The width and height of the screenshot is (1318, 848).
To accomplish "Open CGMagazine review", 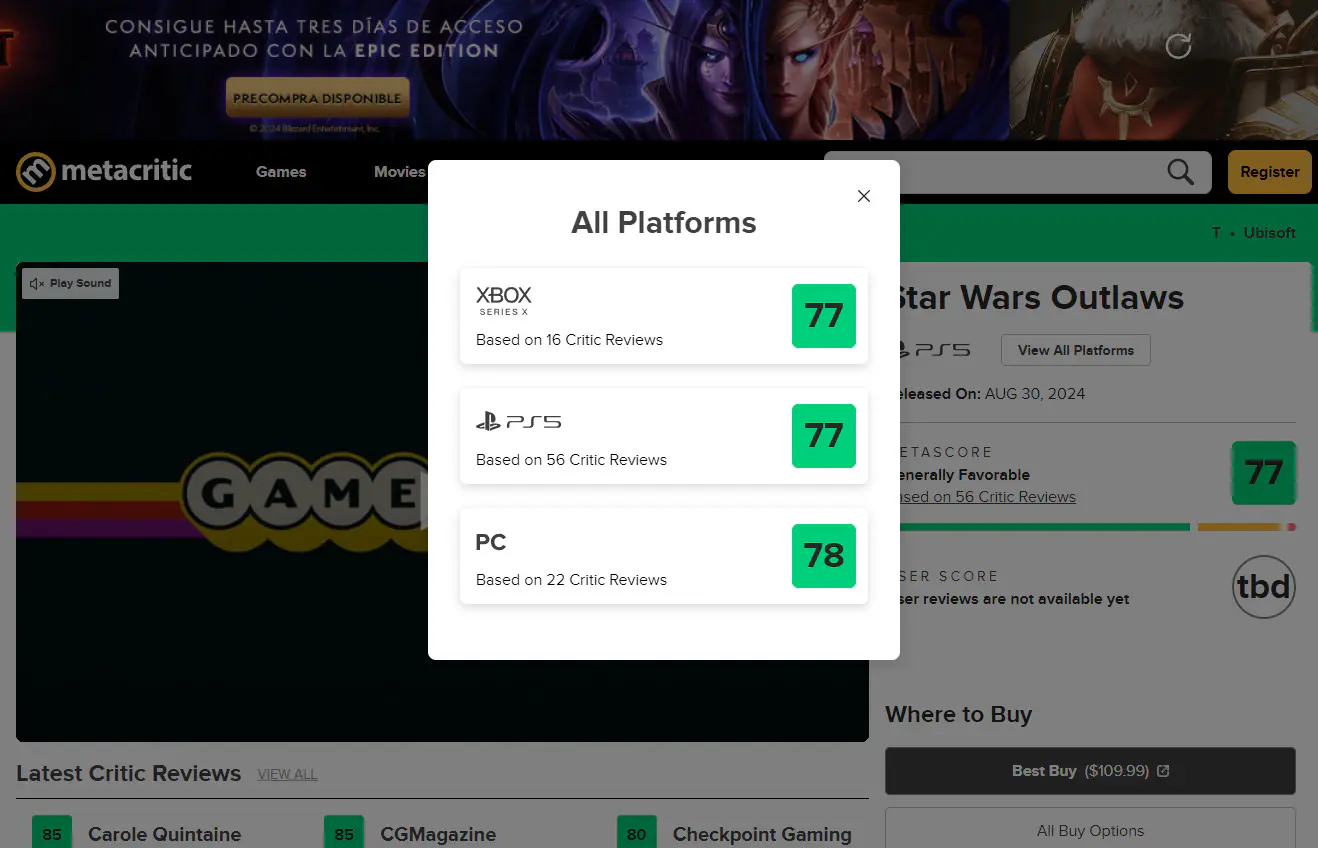I will point(438,834).
